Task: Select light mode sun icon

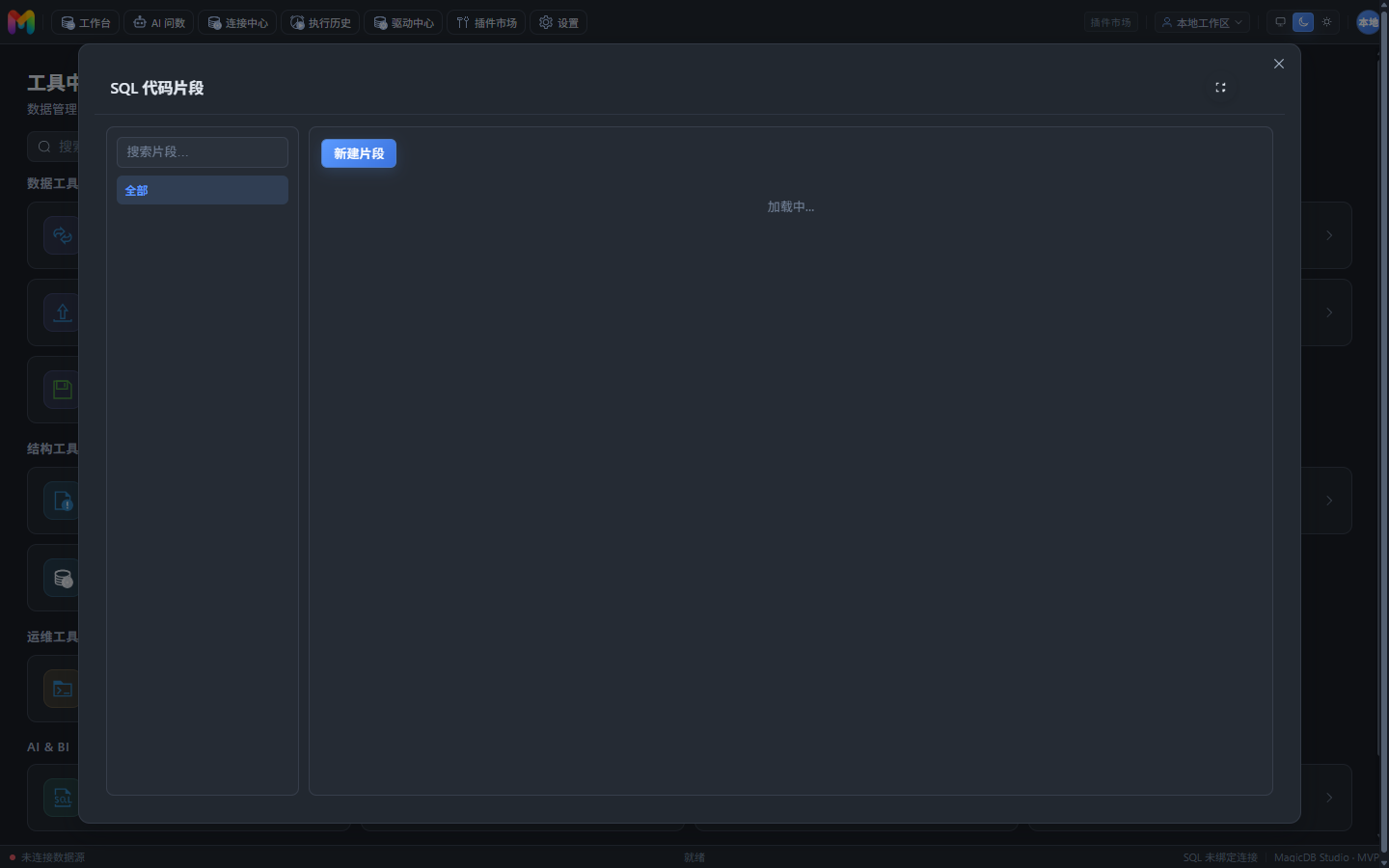Action: 1326,21
